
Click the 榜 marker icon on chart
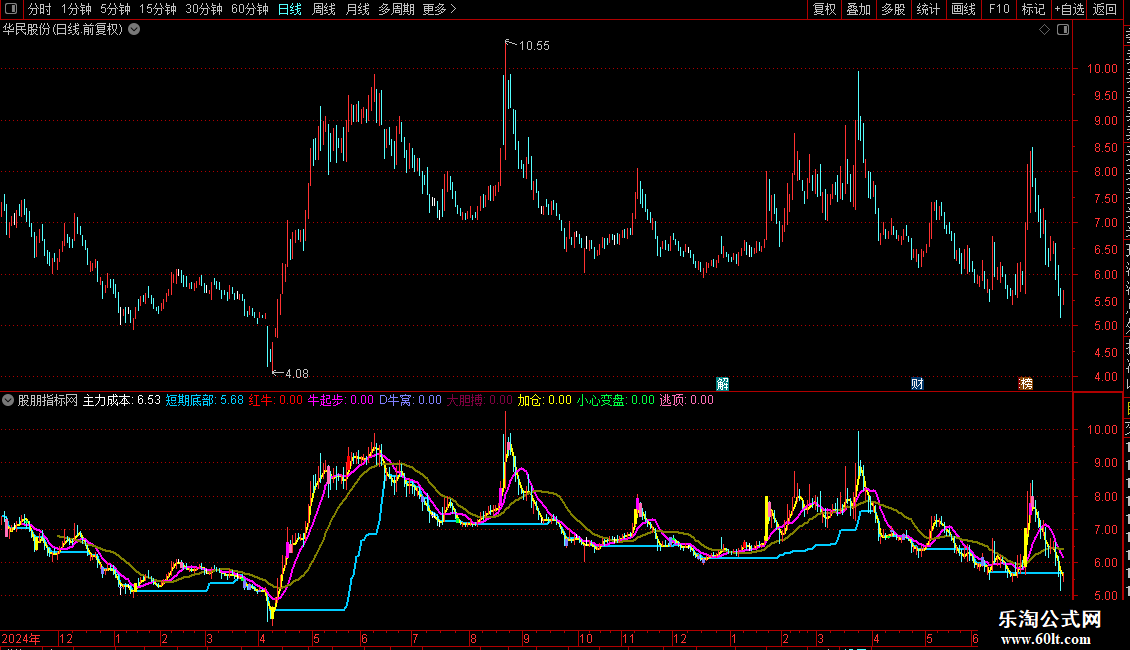1026,383
